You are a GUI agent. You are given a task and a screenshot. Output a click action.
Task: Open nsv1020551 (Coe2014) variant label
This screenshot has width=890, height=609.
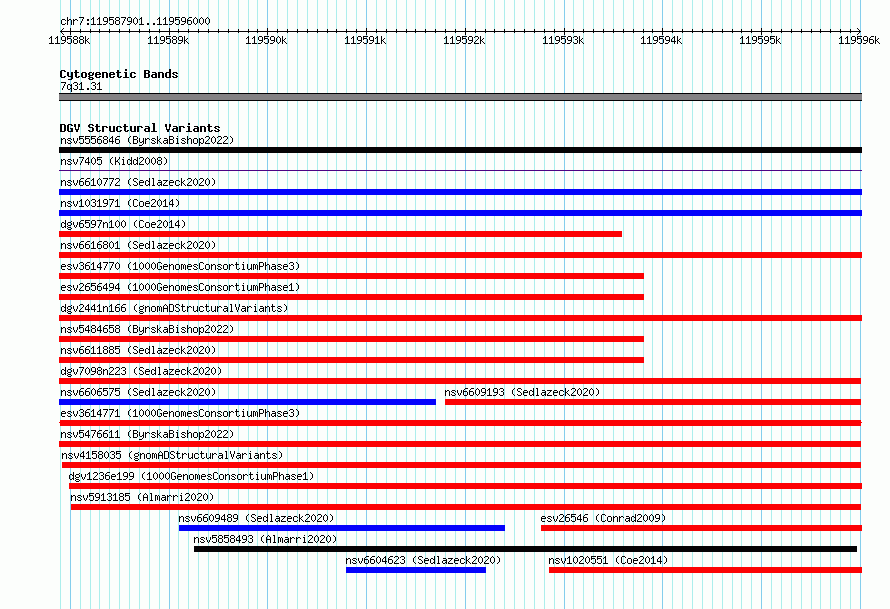click(x=608, y=560)
